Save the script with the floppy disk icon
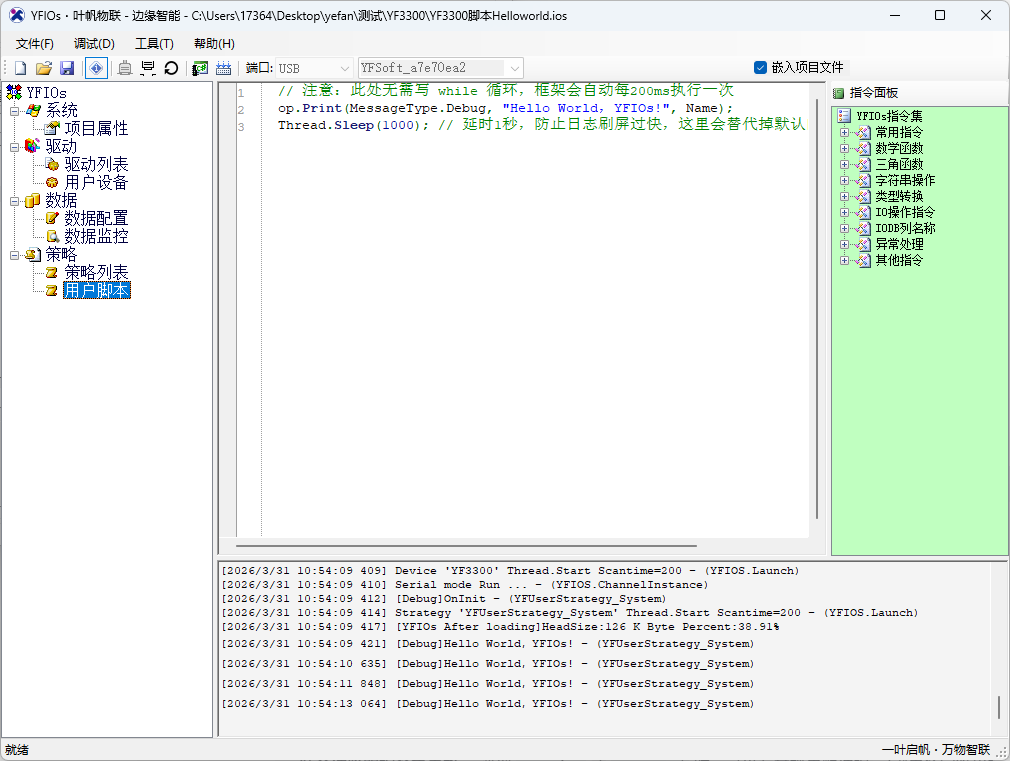 67,68
